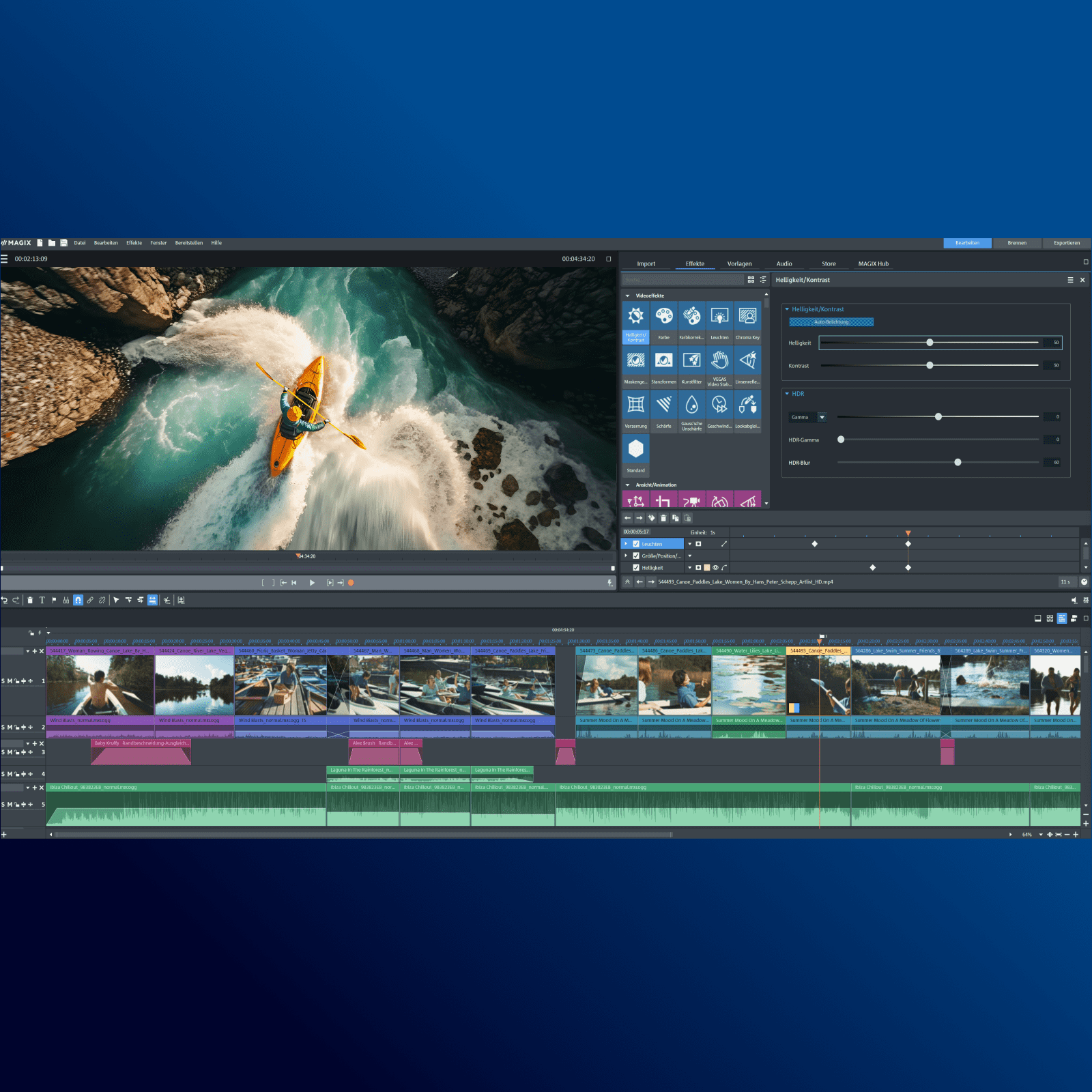Click the trash delete icon in timeline toolbar
Screen dimensions: 1092x1092
click(29, 600)
